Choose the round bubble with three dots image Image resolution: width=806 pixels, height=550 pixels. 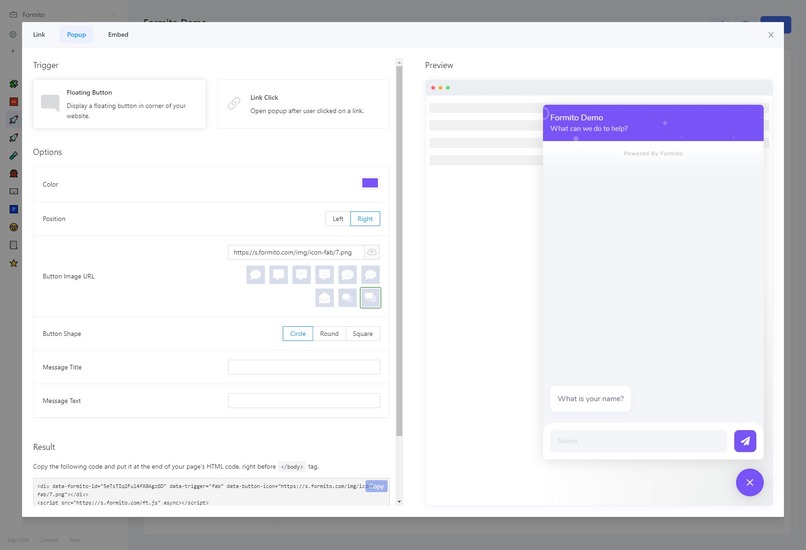371,274
